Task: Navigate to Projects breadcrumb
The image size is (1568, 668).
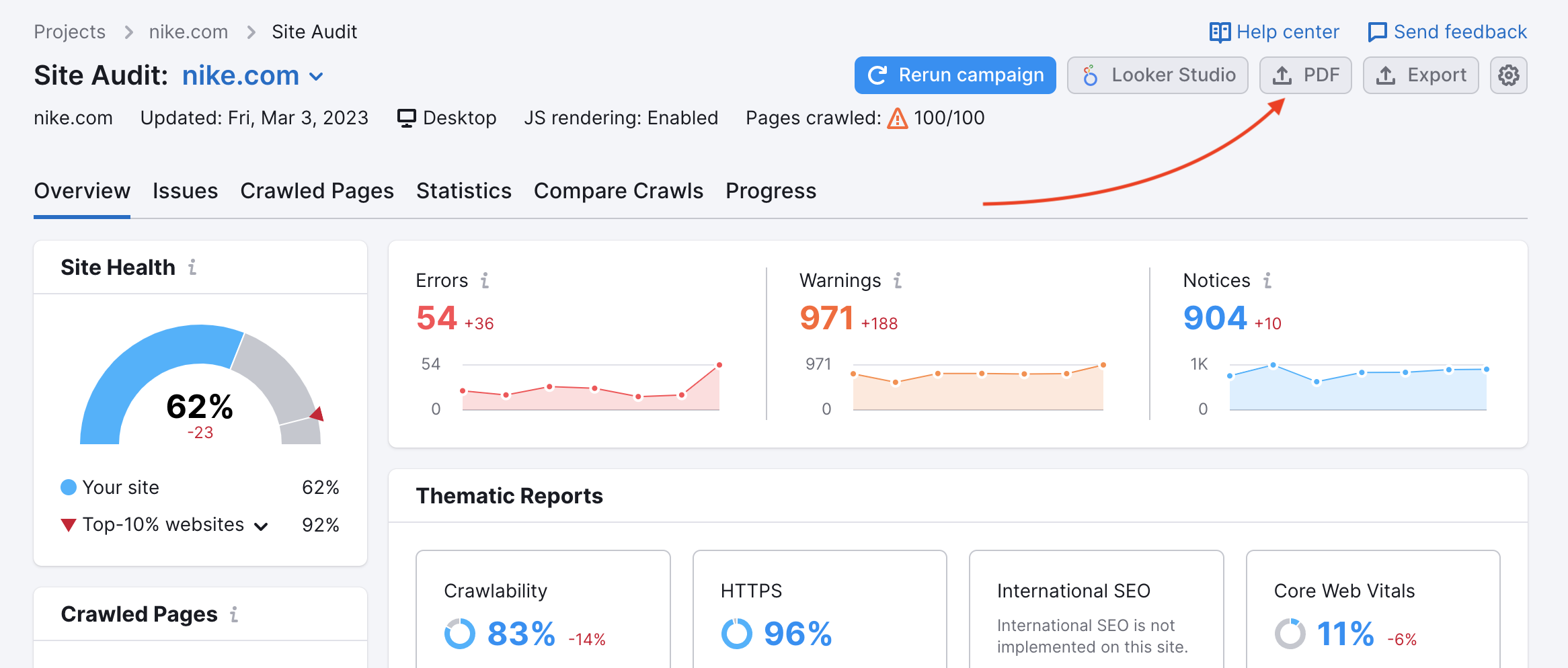Action: click(70, 32)
